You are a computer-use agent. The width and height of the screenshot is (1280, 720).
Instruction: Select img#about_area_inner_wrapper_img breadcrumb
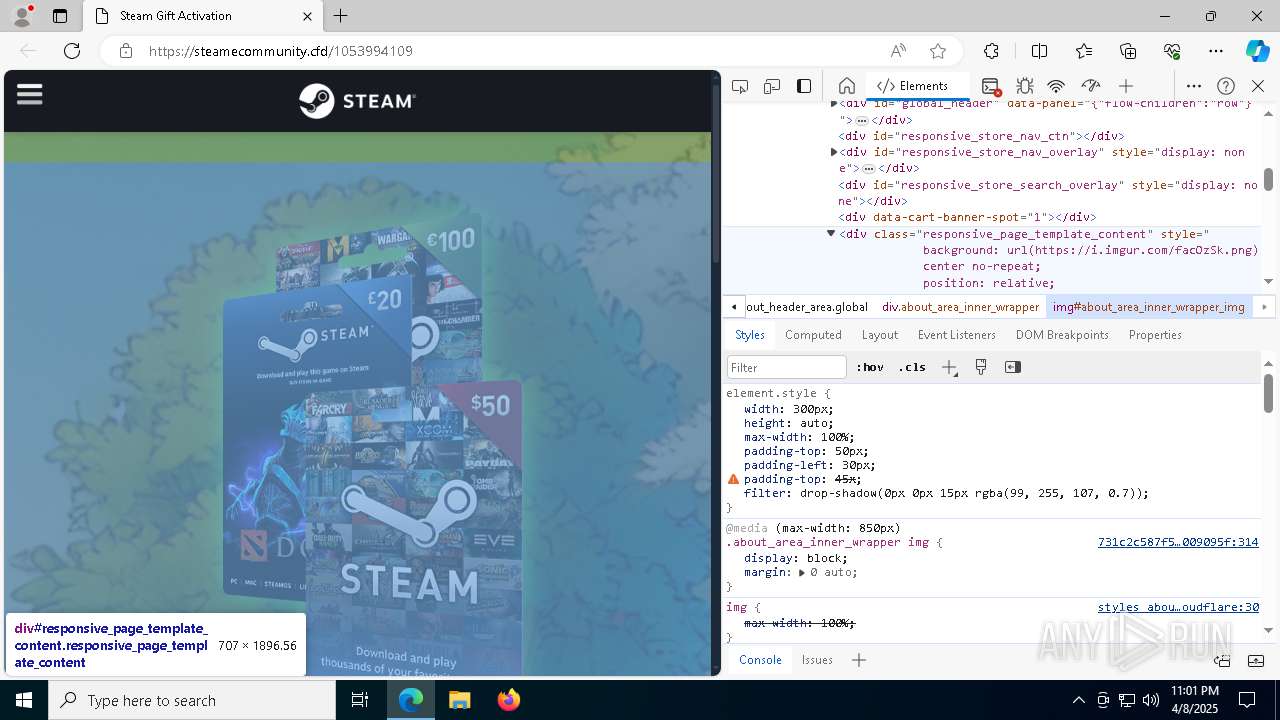click(x=1148, y=307)
